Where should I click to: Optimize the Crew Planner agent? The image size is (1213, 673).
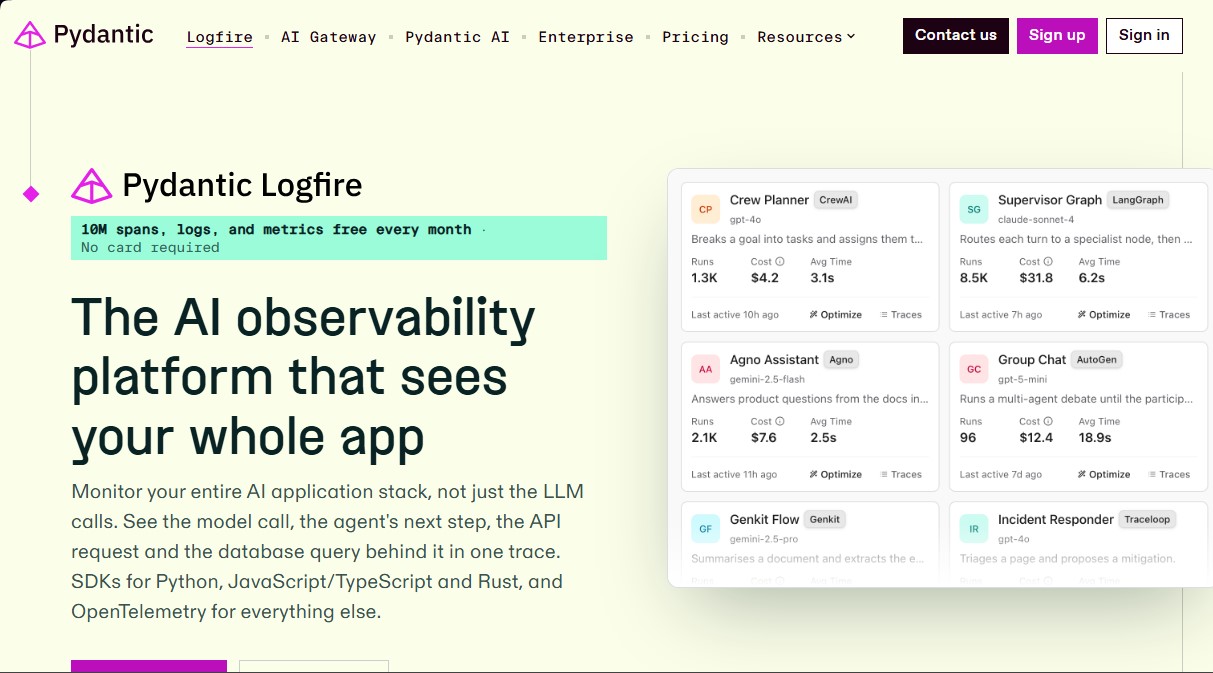point(836,315)
